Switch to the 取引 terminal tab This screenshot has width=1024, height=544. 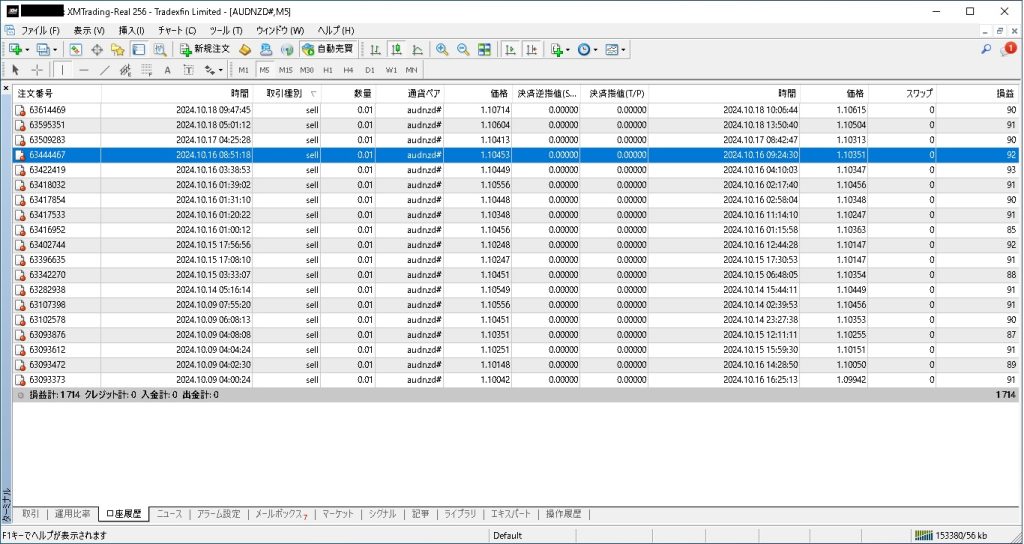pyautogui.click(x=31, y=514)
